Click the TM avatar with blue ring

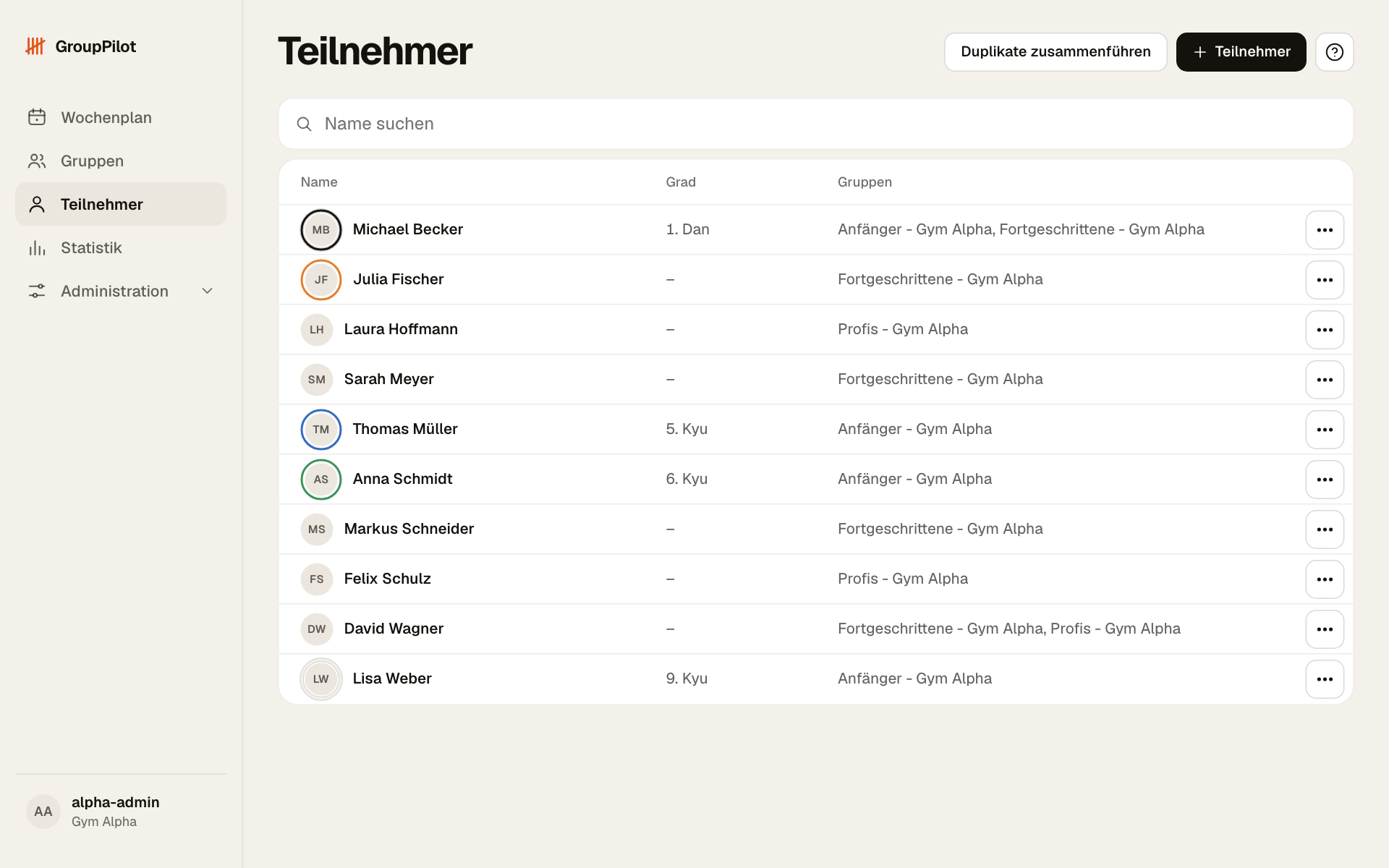pyautogui.click(x=321, y=430)
